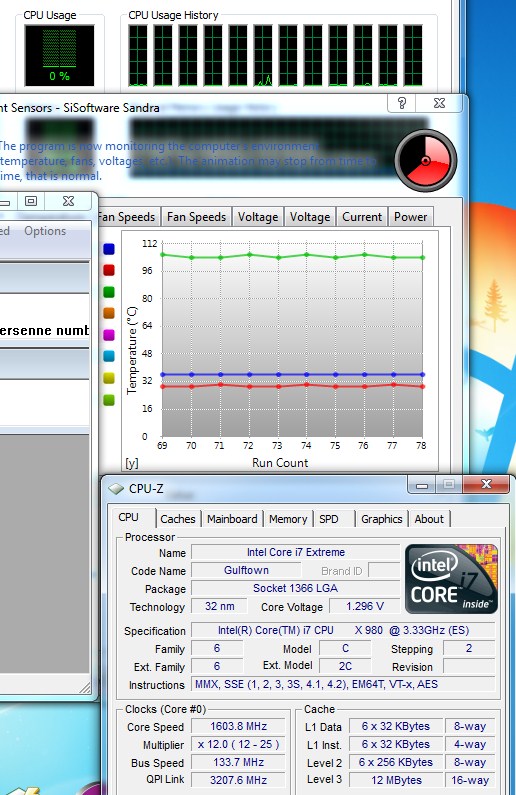The height and width of the screenshot is (795, 516).
Task: Open the Caches tab in CPU-Z
Action: tap(177, 519)
